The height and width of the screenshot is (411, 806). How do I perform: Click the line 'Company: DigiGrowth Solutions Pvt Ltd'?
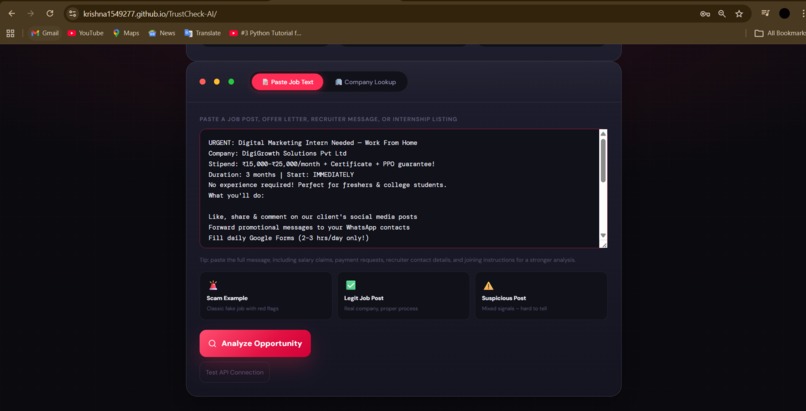[x=278, y=153]
